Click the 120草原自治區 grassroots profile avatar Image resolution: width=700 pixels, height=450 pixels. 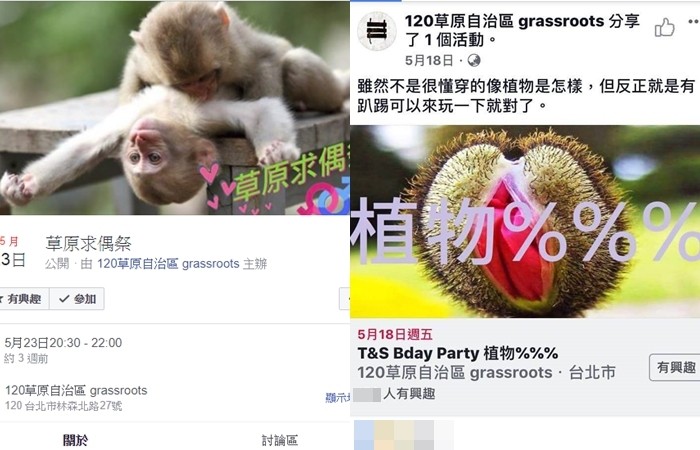[376, 31]
